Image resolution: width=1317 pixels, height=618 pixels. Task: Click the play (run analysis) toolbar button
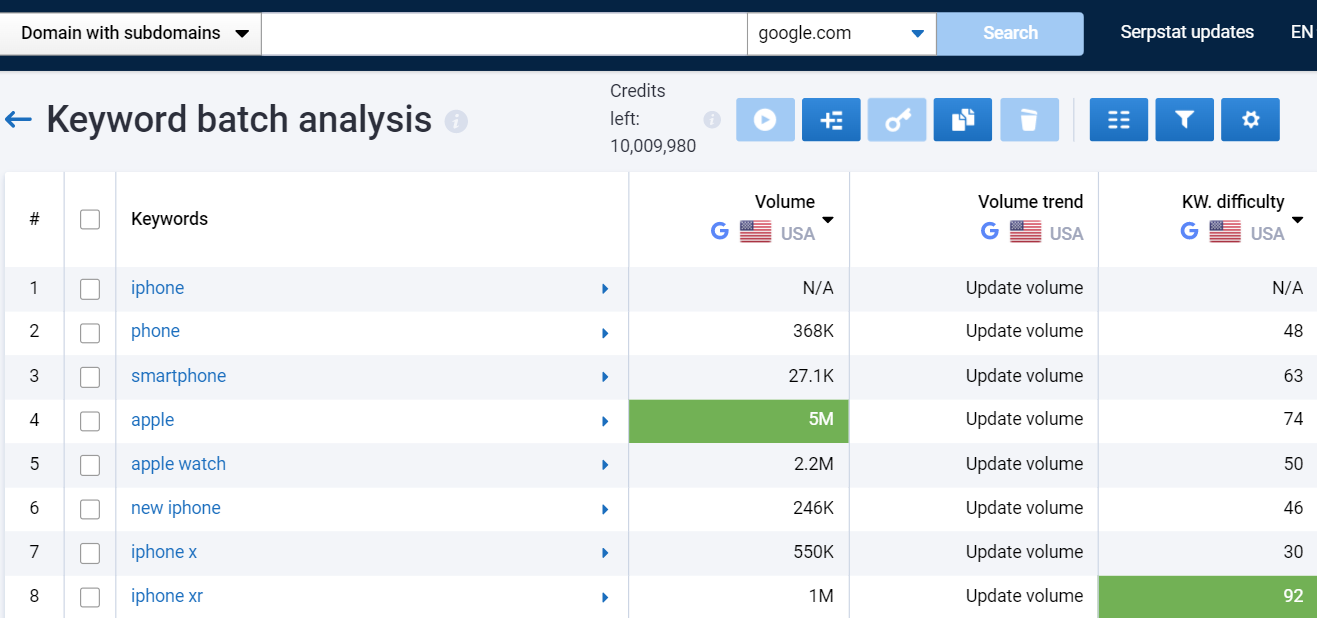[x=765, y=120]
